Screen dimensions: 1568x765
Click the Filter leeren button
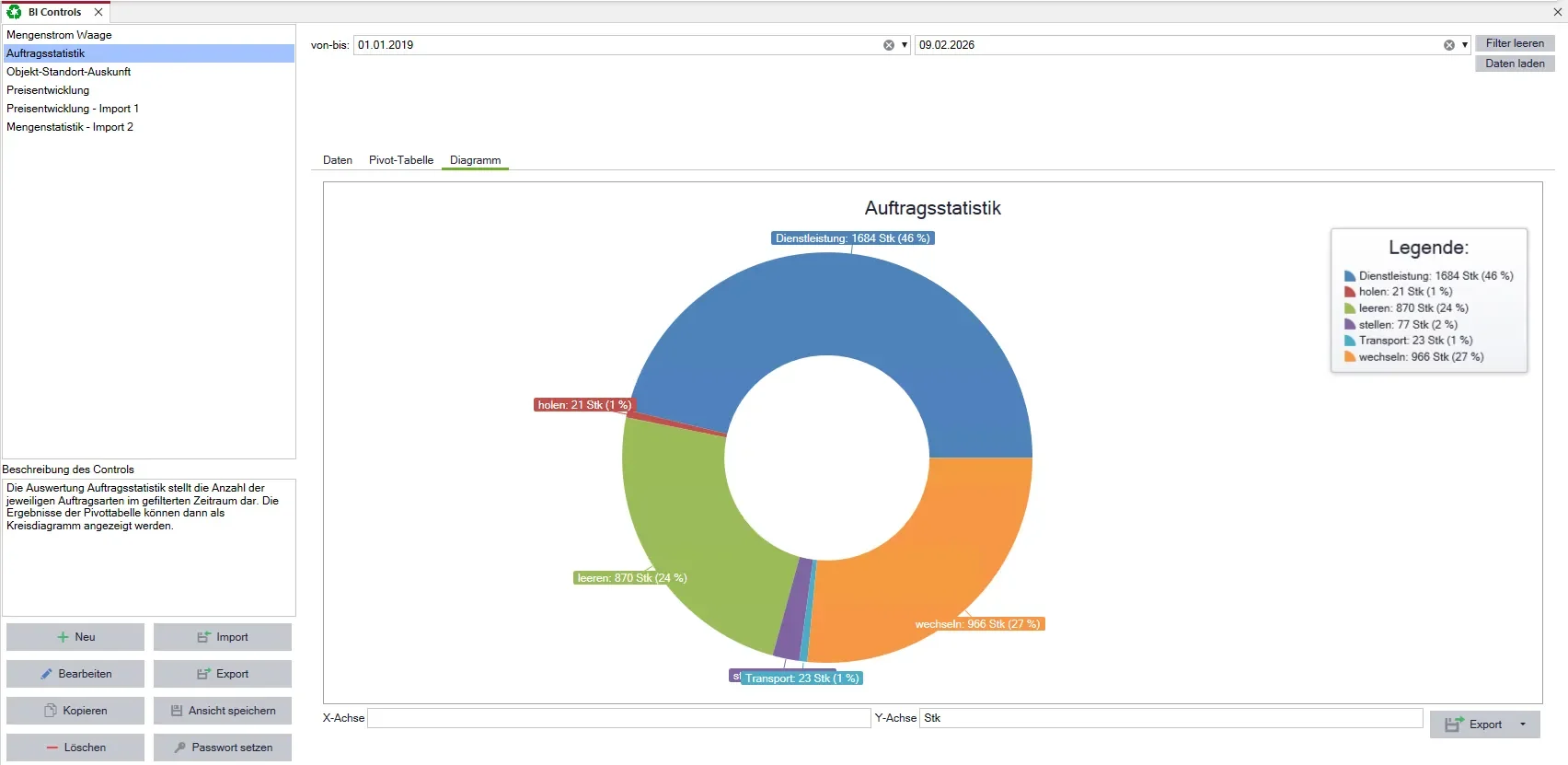click(1515, 43)
